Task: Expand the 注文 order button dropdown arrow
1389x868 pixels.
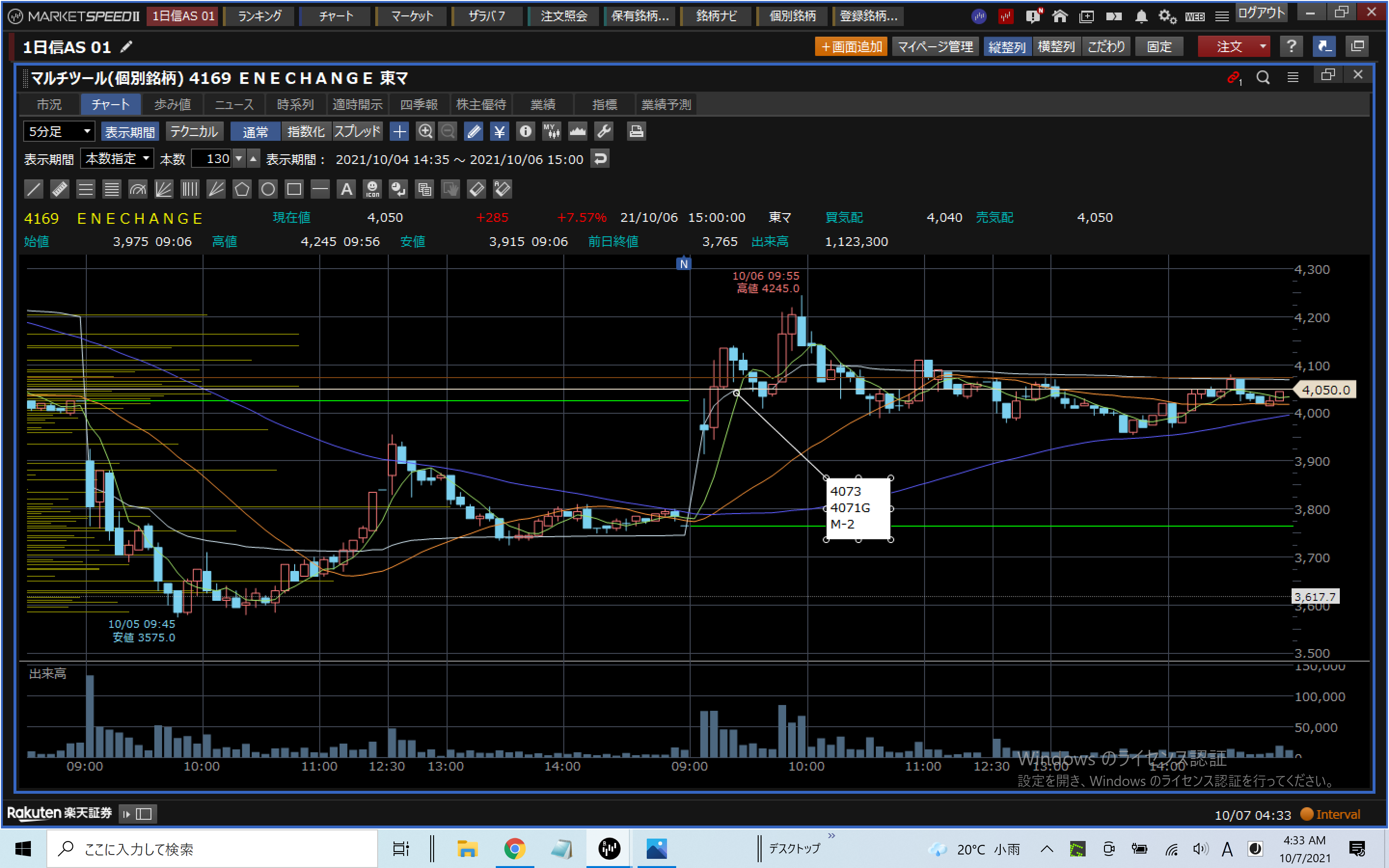Action: [1263, 46]
